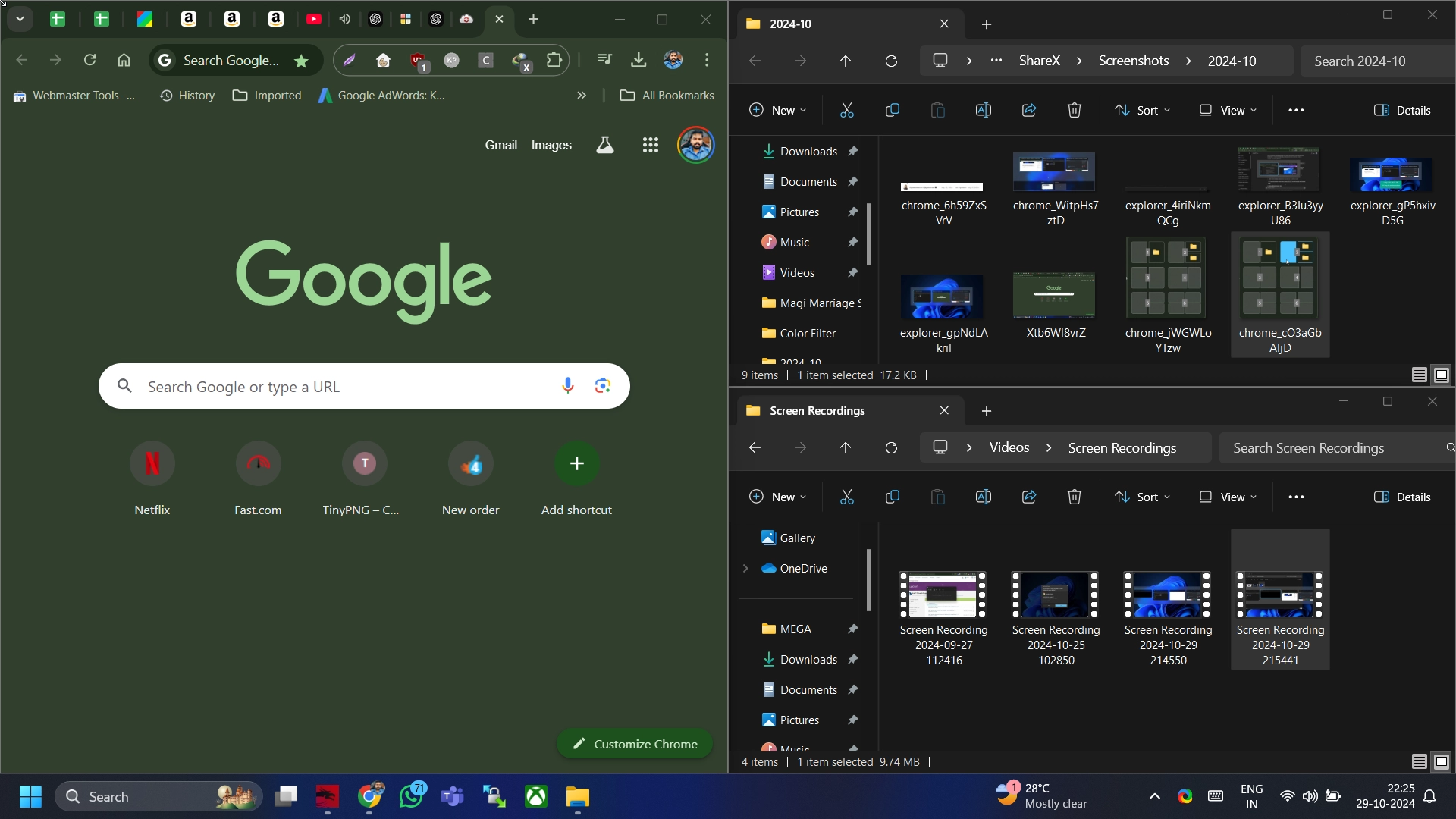Click the Google search input field
This screenshot has height=819, width=1456.
point(364,386)
